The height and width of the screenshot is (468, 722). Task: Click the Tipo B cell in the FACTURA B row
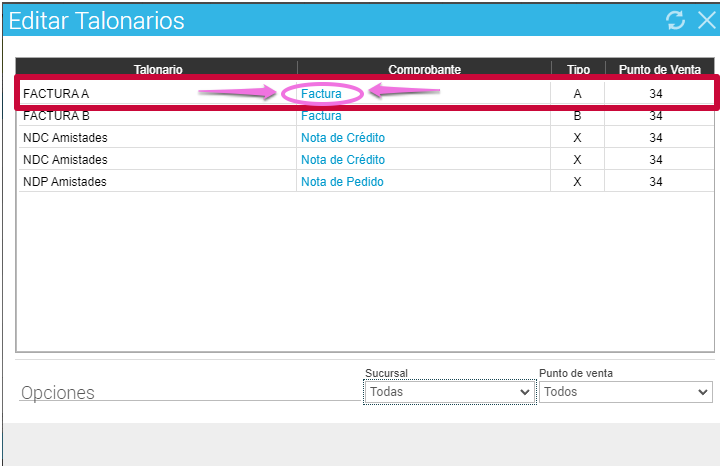pos(577,116)
